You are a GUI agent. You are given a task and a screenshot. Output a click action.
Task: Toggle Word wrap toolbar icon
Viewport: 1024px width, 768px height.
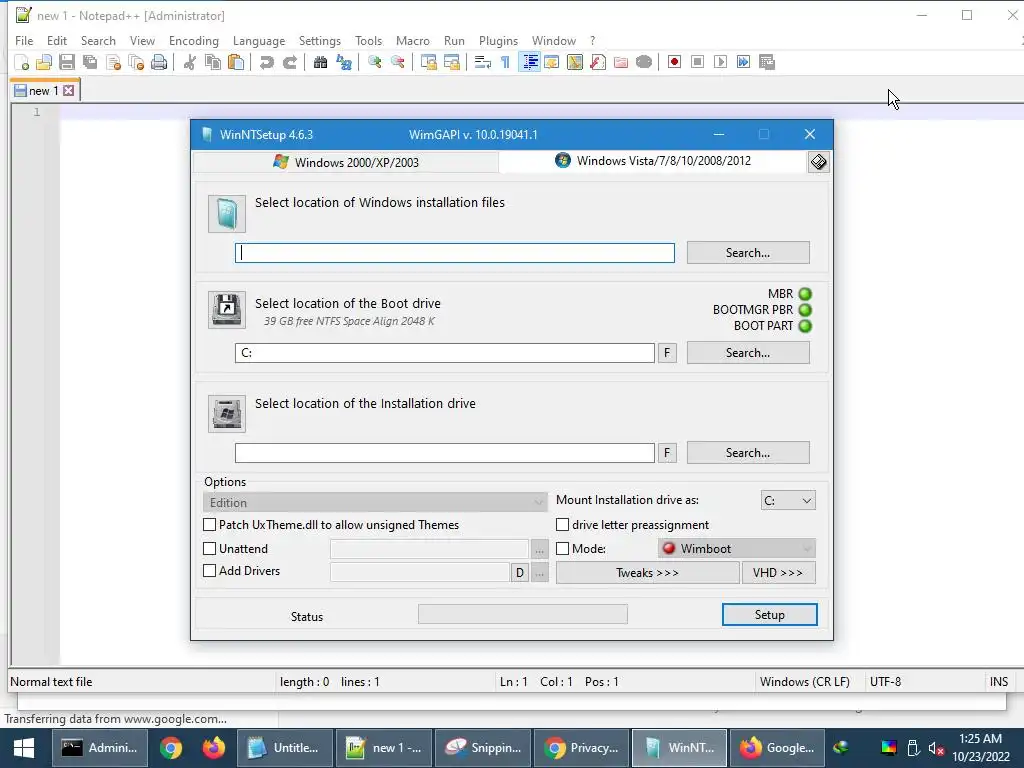[483, 62]
